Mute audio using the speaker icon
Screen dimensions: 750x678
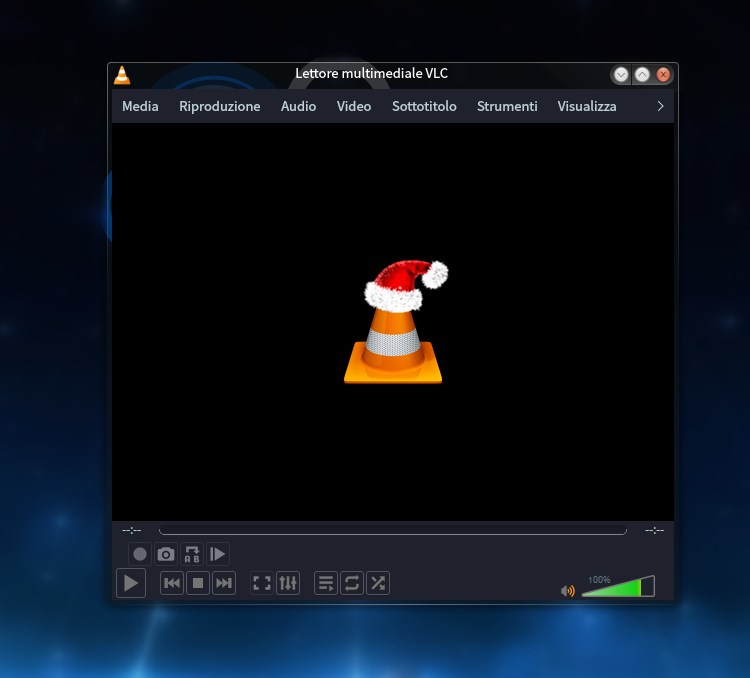tap(568, 591)
